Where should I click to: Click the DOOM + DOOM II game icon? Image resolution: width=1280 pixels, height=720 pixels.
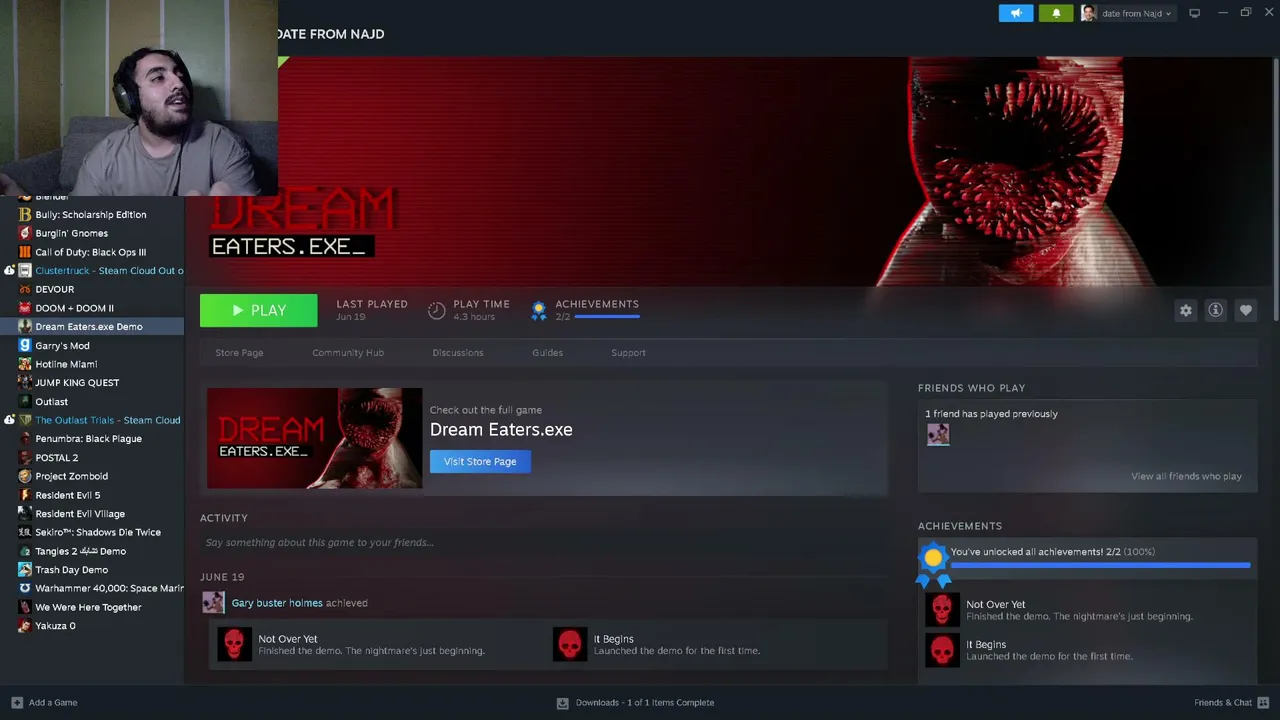(25, 308)
